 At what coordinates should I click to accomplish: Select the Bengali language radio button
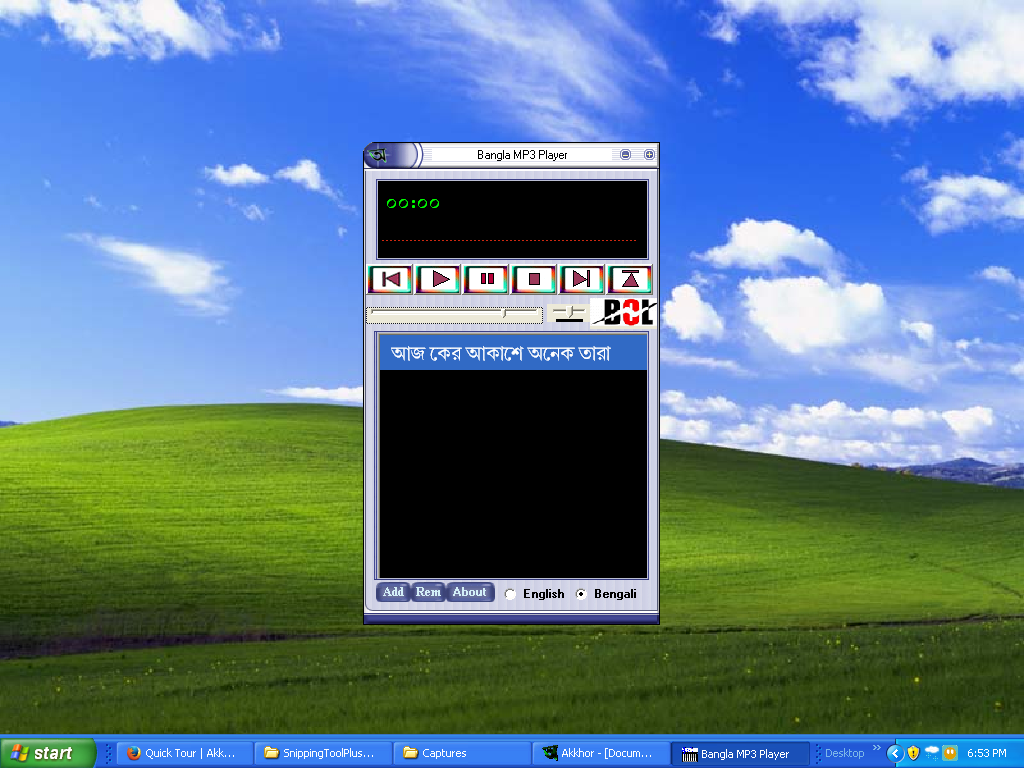pos(581,594)
